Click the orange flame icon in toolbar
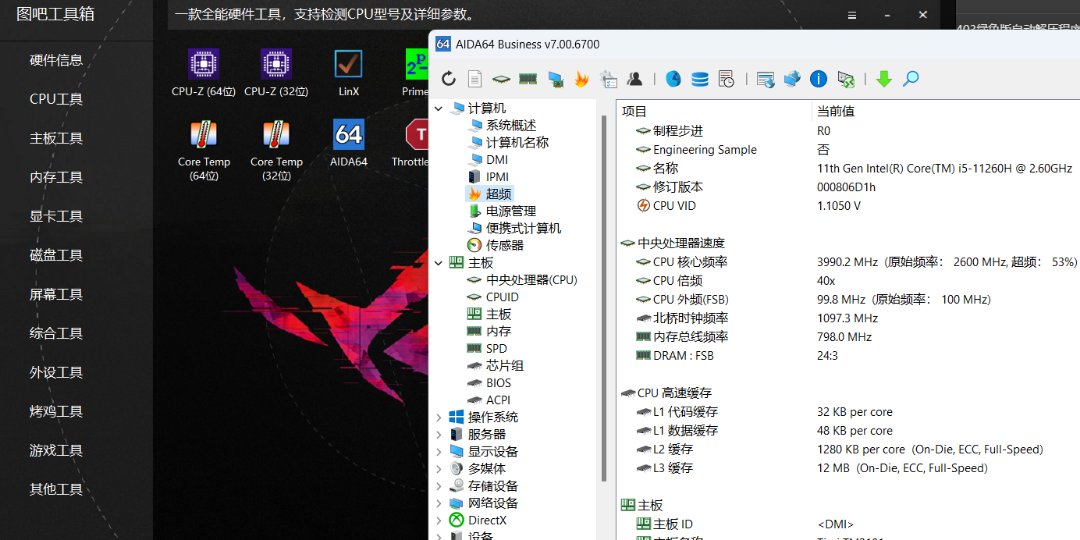This screenshot has height=540, width=1080. click(x=581, y=79)
